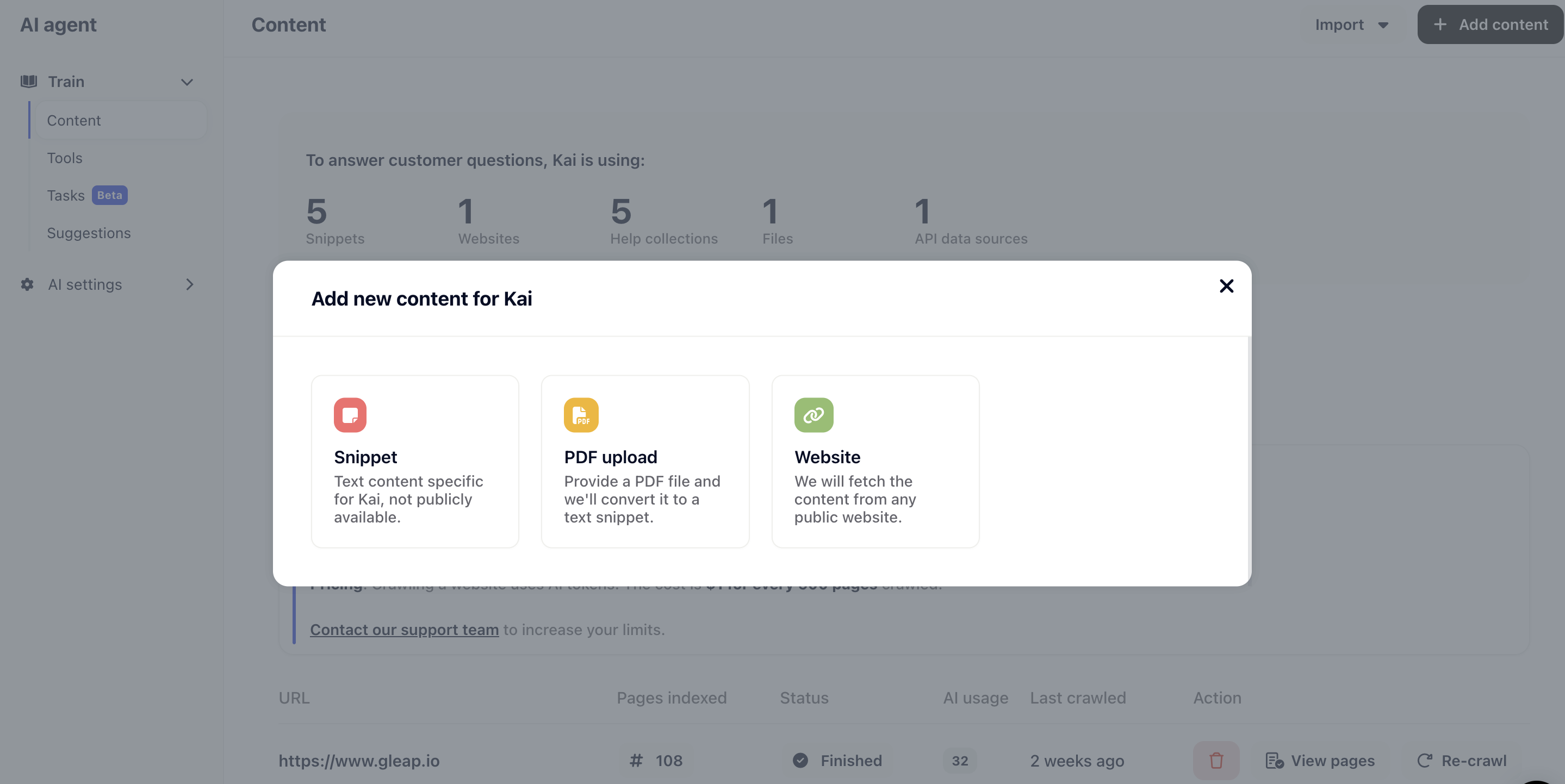This screenshot has width=1565, height=784.
Task: Close the Add new content dialog
Action: pos(1226,286)
